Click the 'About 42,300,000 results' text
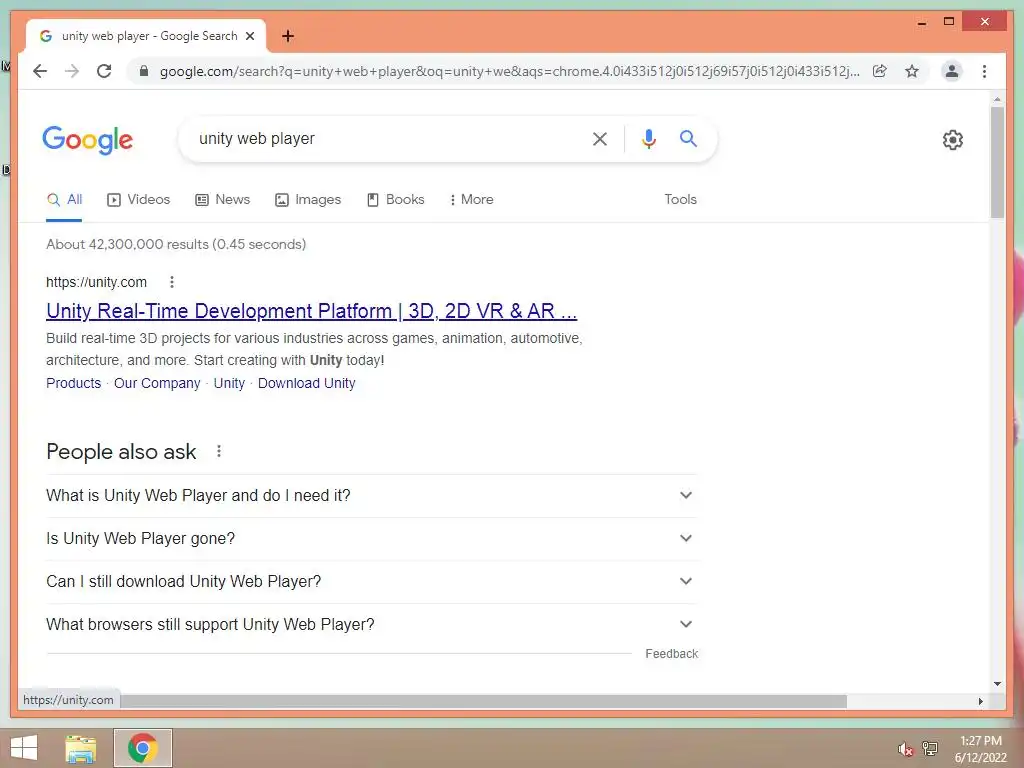Image resolution: width=1024 pixels, height=768 pixels. 176,244
